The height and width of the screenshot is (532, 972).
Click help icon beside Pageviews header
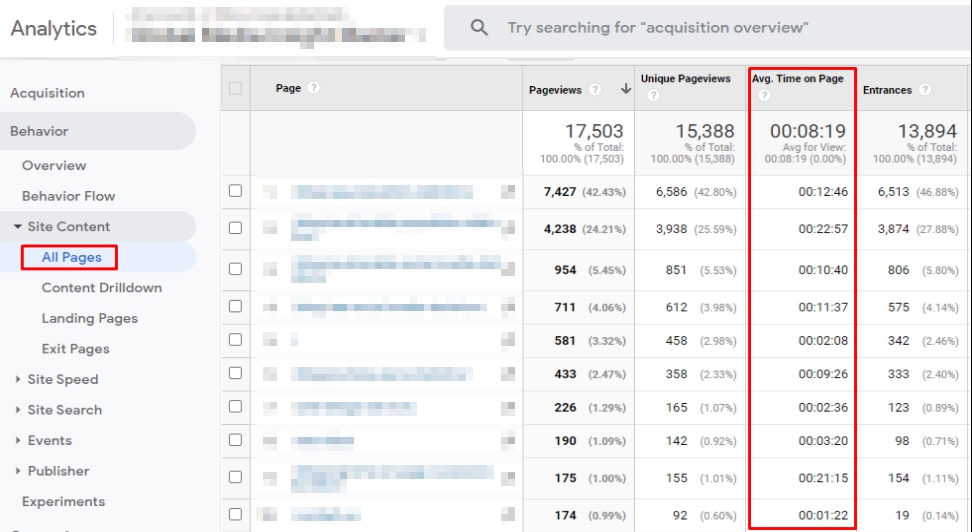(x=595, y=90)
